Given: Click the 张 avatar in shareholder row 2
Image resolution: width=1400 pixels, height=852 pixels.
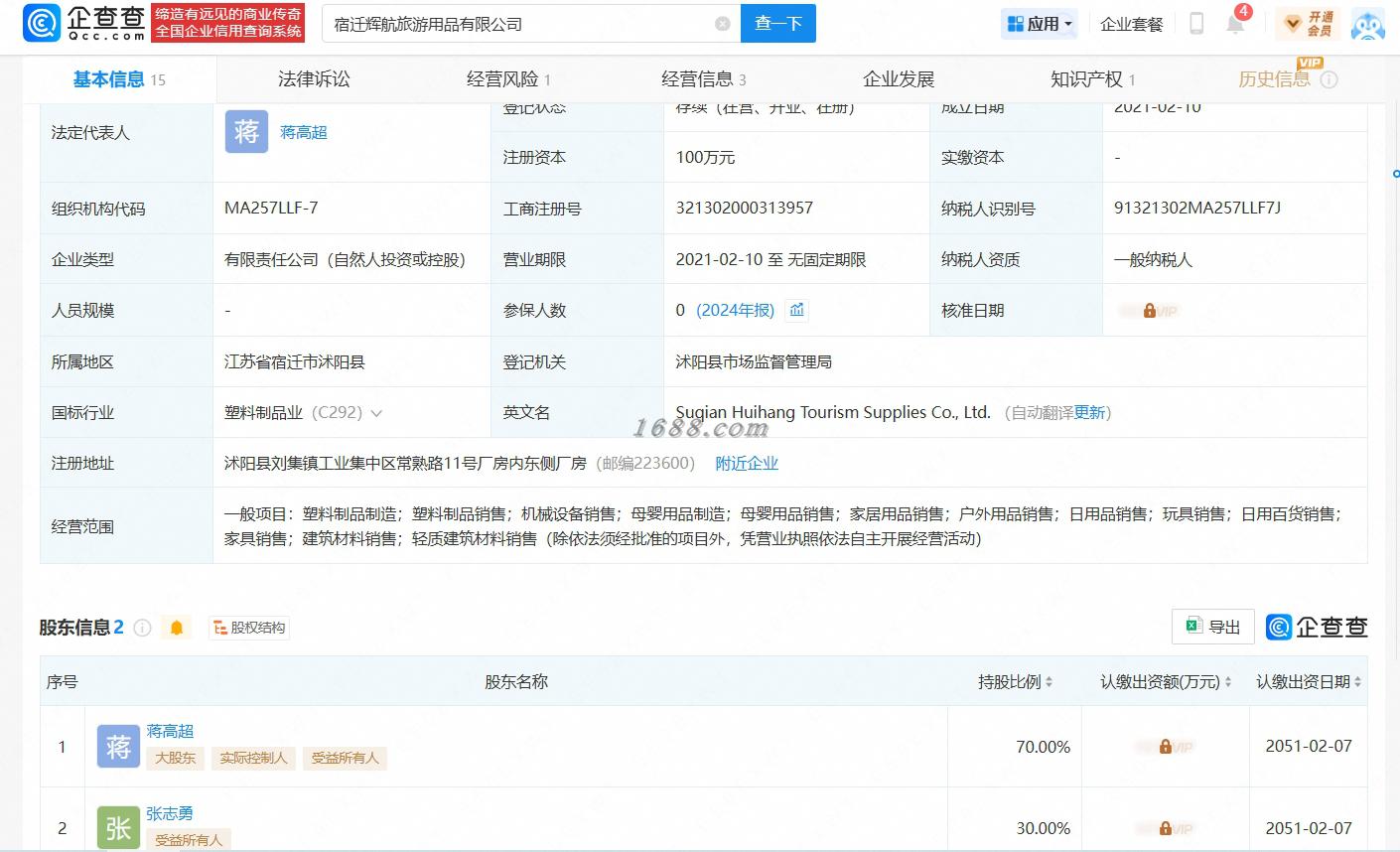Looking at the screenshot, I should (118, 828).
